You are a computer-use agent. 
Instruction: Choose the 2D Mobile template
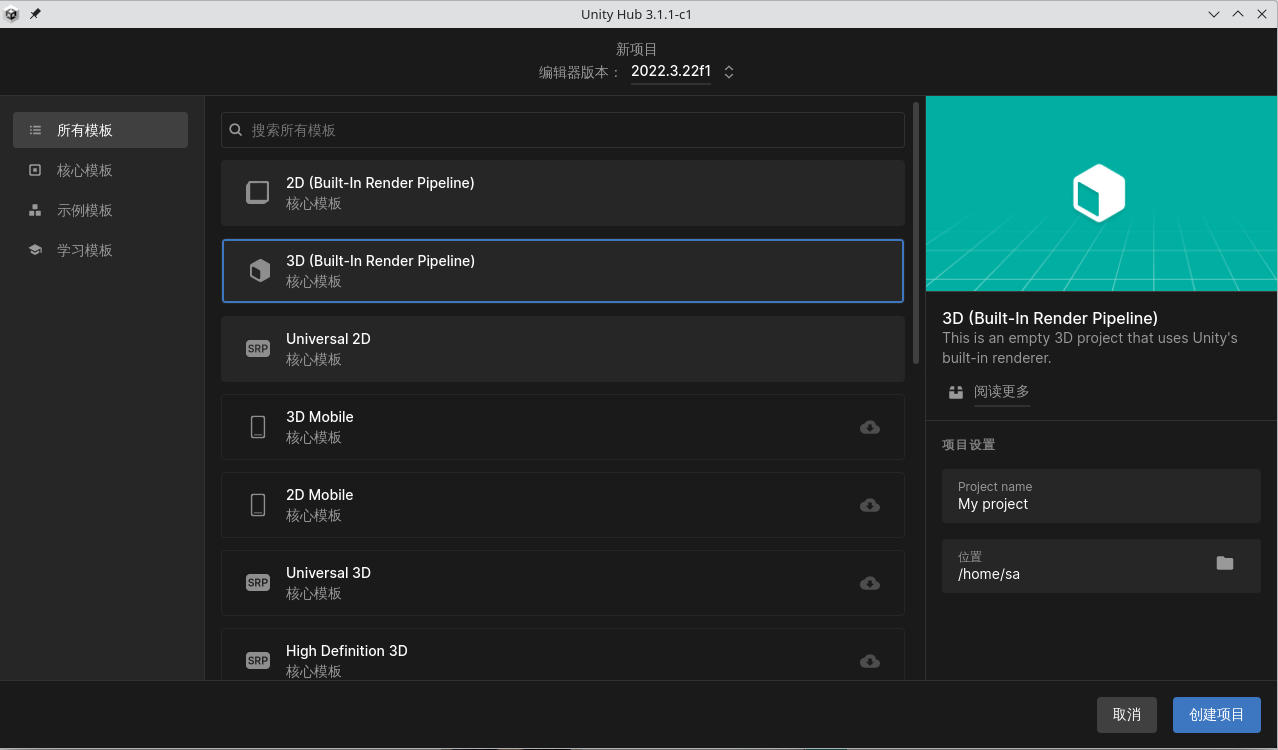pos(563,505)
